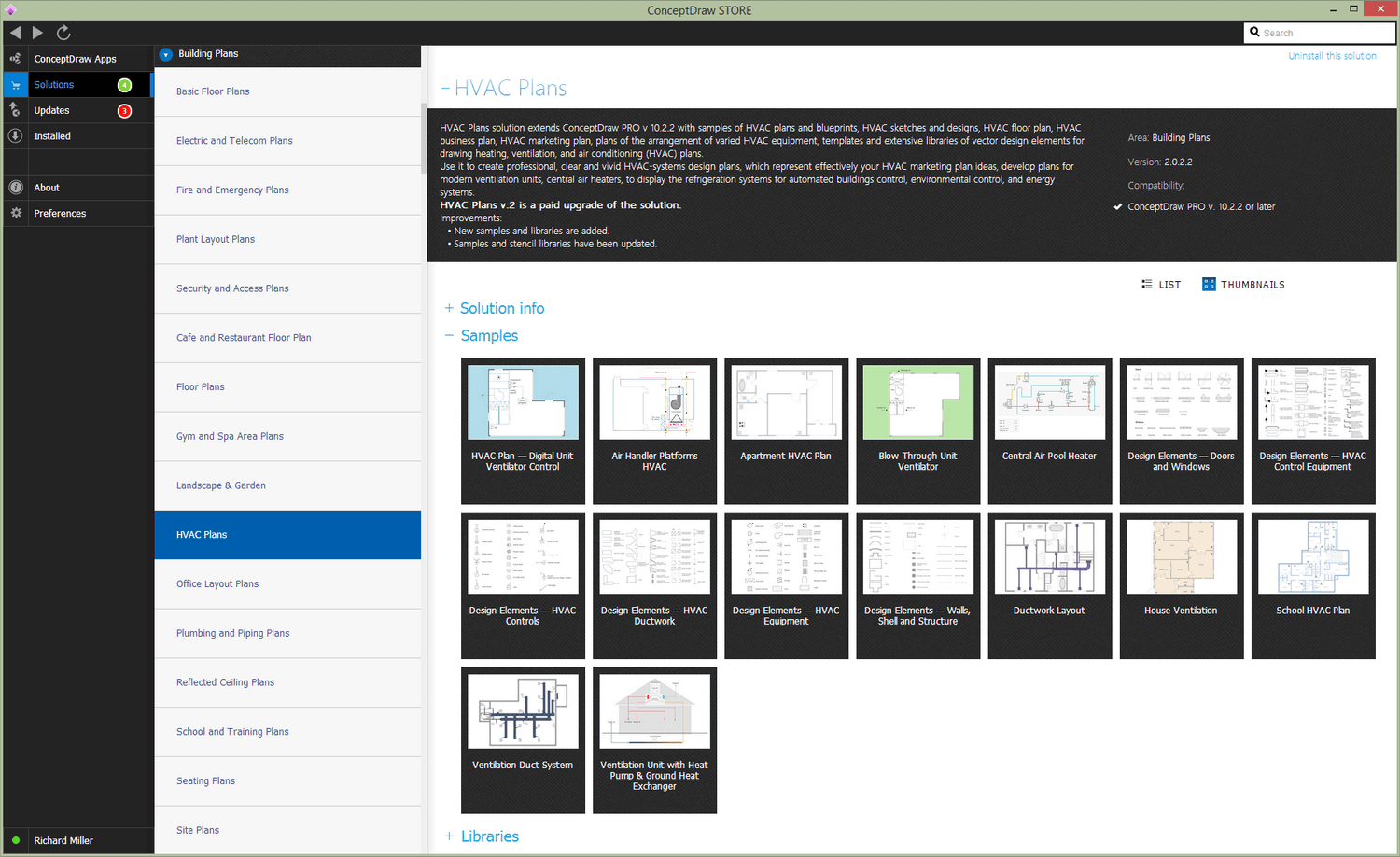The height and width of the screenshot is (857, 1400).
Task: Open Ductwork Layout sample
Action: coord(1050,585)
